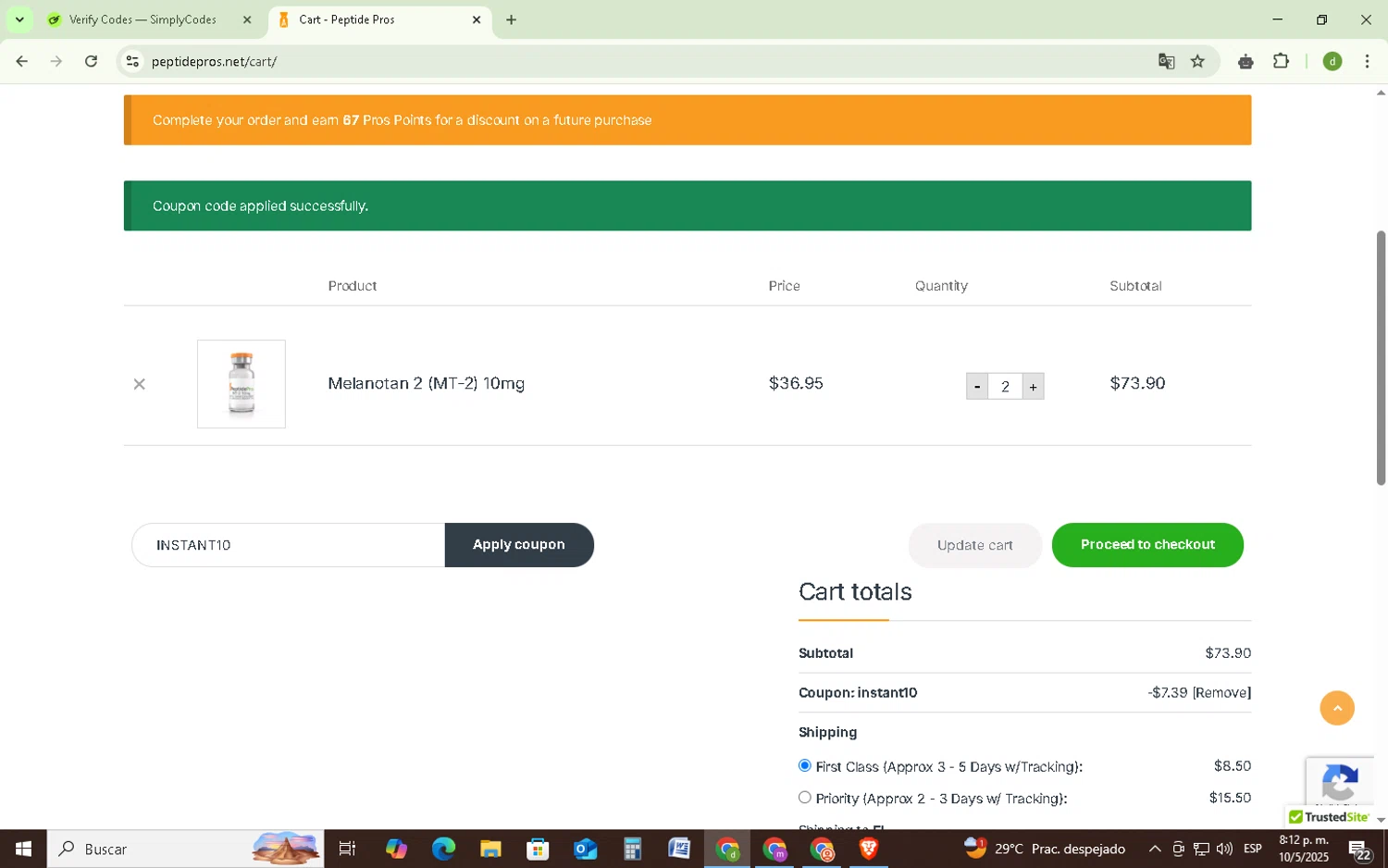
Task: Open the Chrome profile avatar
Action: click(1332, 62)
